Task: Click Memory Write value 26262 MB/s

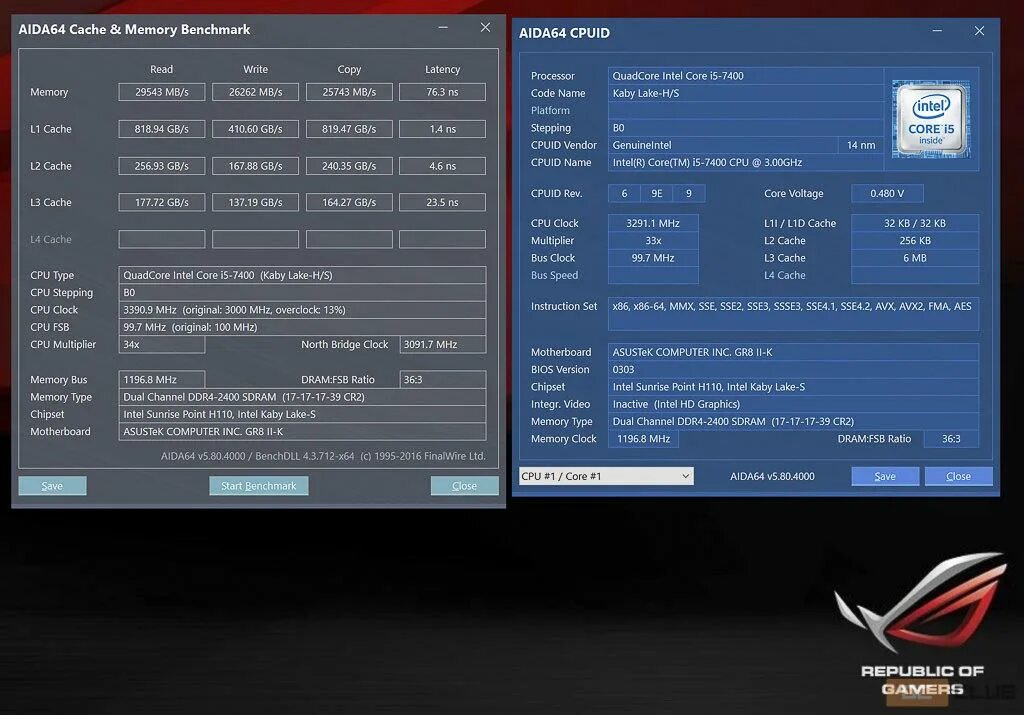Action: (x=255, y=92)
